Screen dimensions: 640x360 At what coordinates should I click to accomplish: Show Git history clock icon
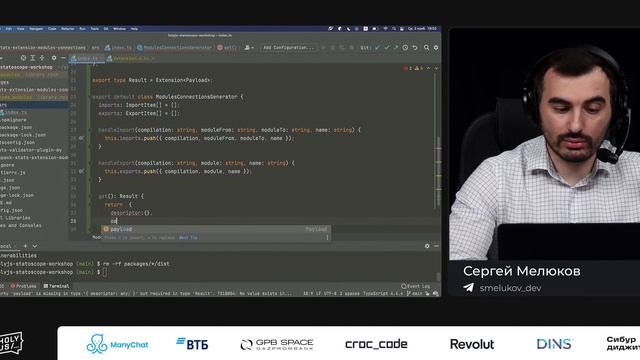(x=405, y=48)
